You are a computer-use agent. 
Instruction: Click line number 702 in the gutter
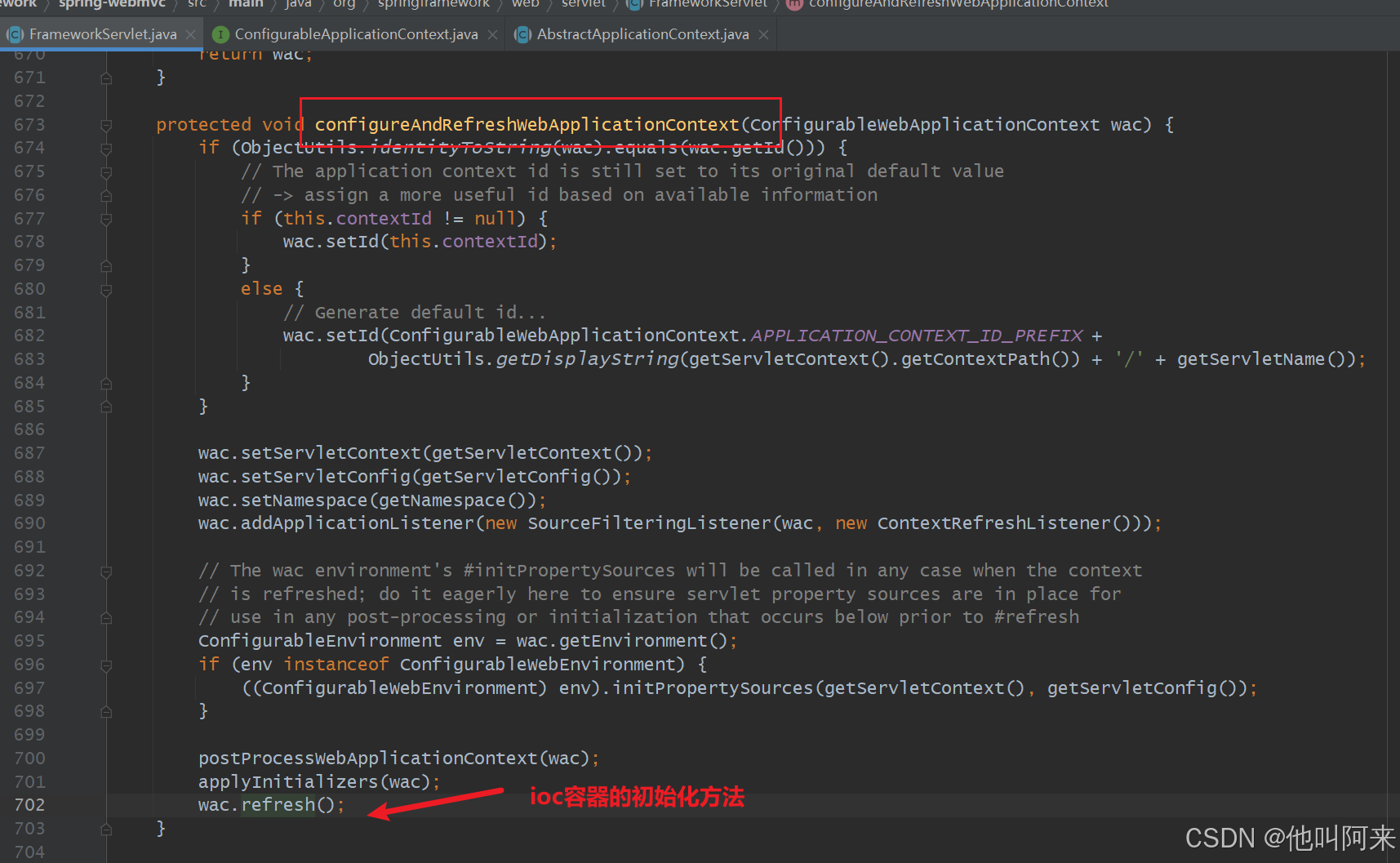(x=29, y=805)
